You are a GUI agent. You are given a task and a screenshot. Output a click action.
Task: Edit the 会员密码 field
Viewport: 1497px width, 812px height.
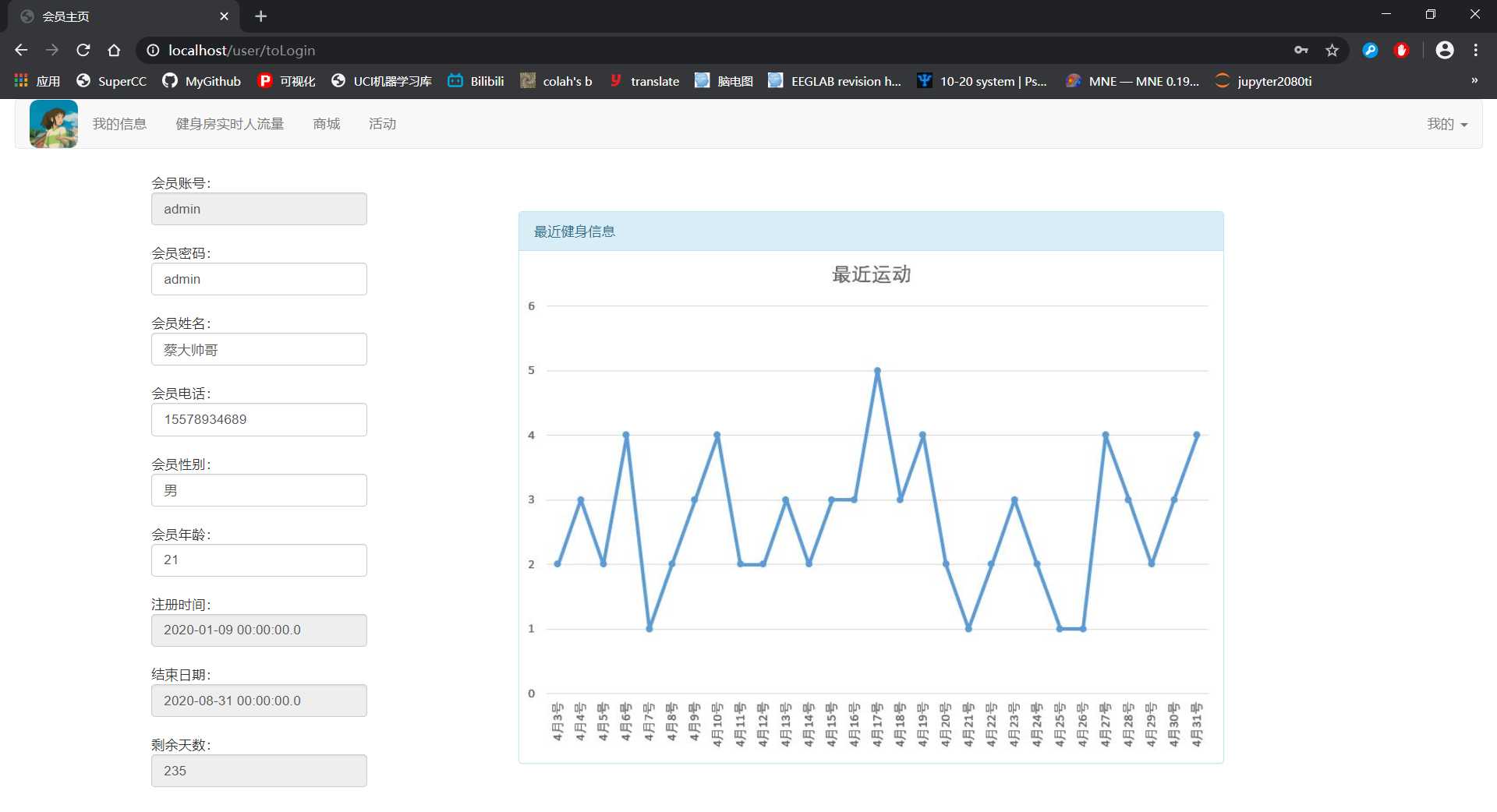tap(259, 279)
